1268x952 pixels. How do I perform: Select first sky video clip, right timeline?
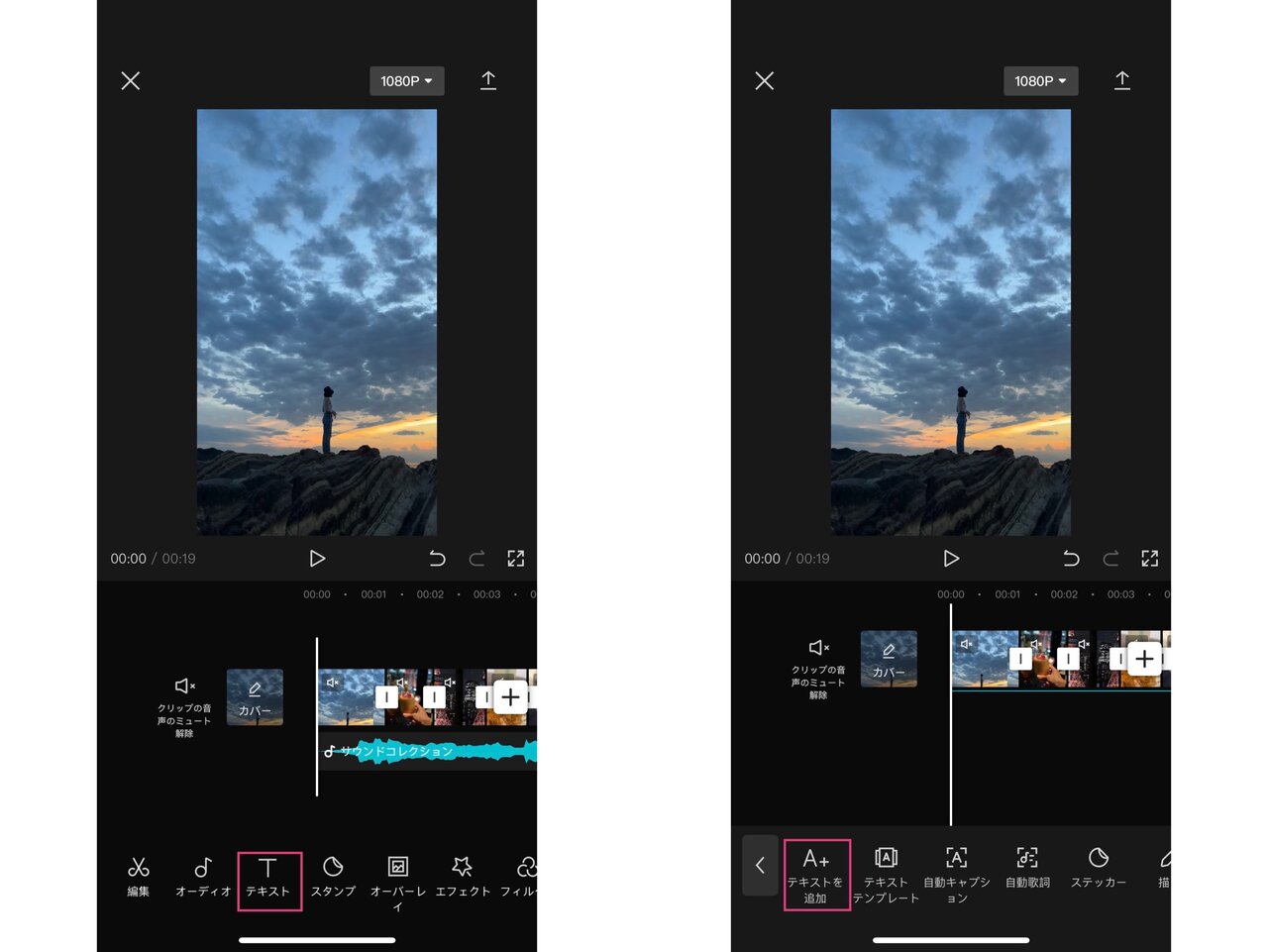pos(986,659)
